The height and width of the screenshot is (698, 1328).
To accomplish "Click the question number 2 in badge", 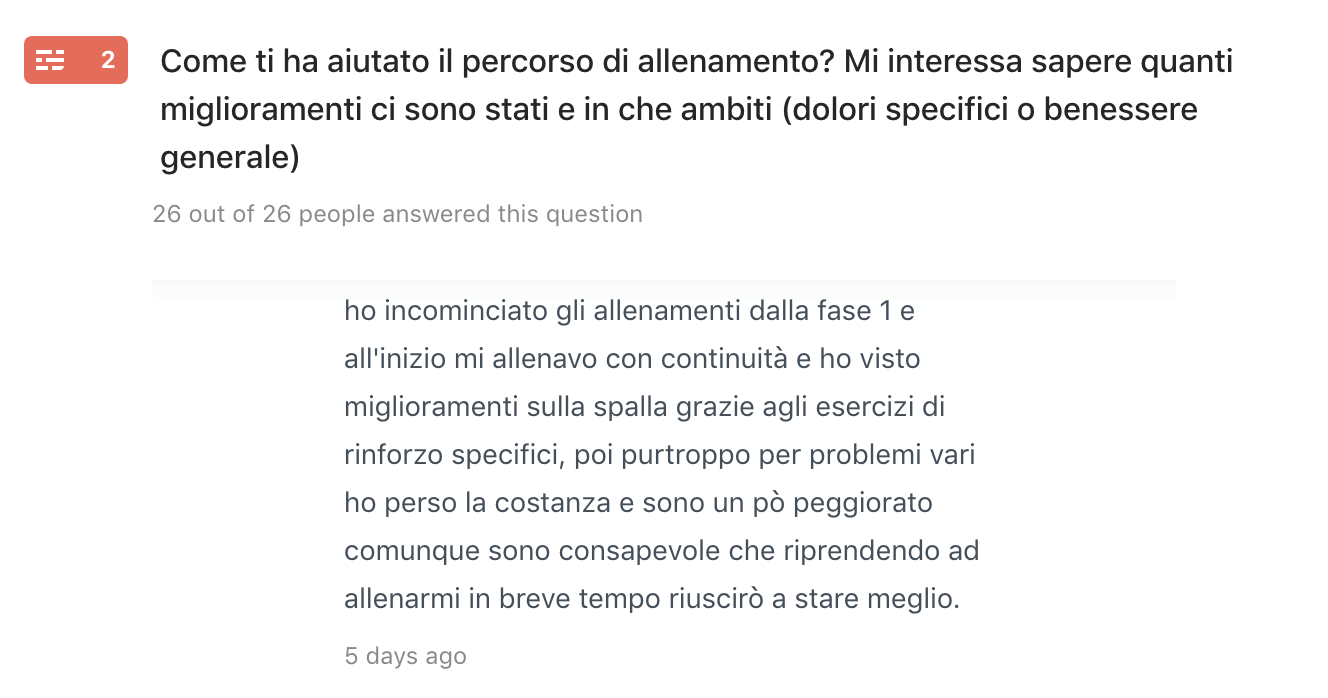I will pyautogui.click(x=107, y=61).
